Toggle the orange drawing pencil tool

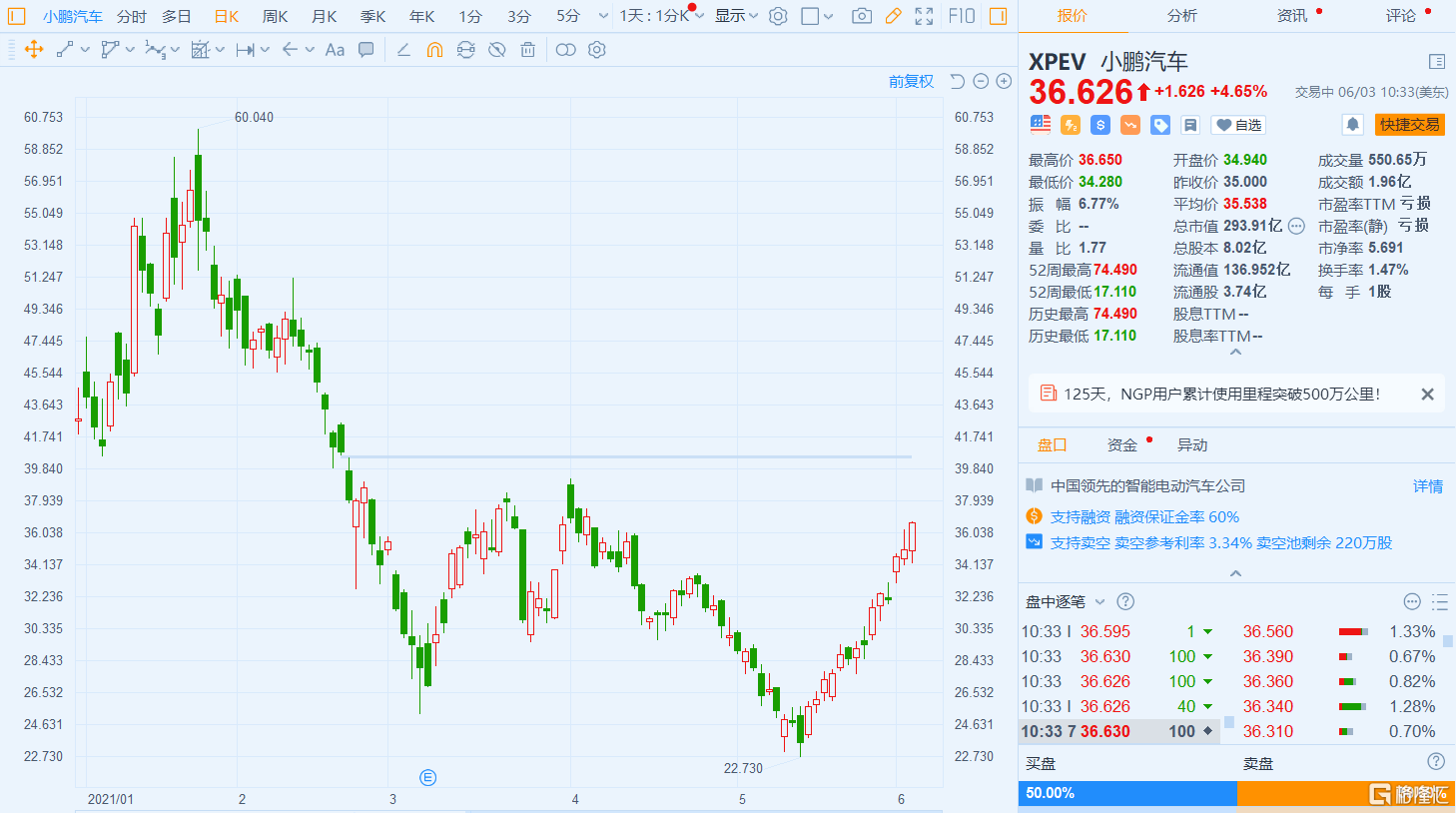click(x=894, y=16)
